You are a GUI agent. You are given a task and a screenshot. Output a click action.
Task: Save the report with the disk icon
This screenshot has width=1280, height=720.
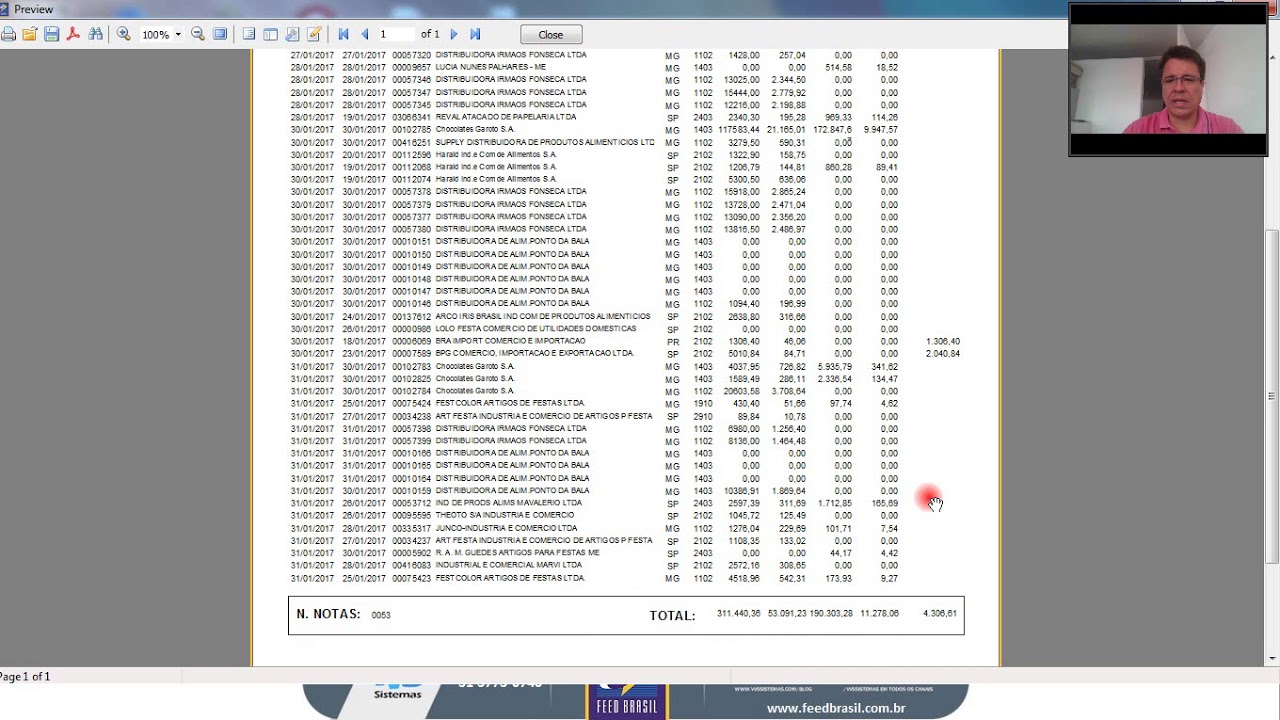pos(52,34)
